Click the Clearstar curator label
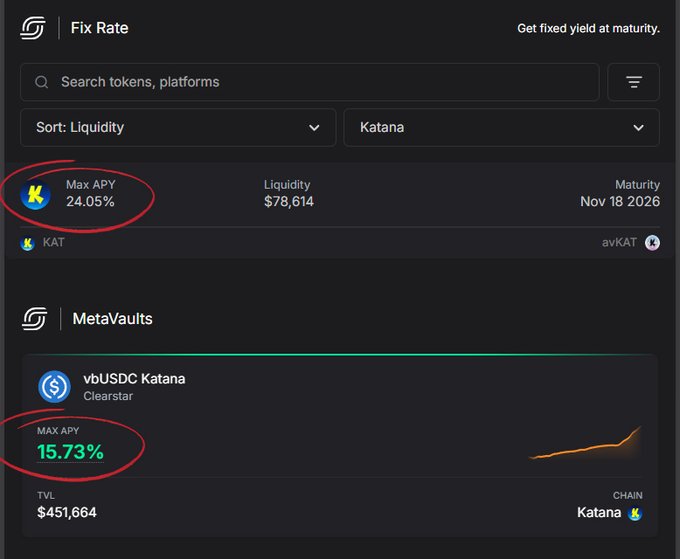The width and height of the screenshot is (680, 559). (x=108, y=396)
